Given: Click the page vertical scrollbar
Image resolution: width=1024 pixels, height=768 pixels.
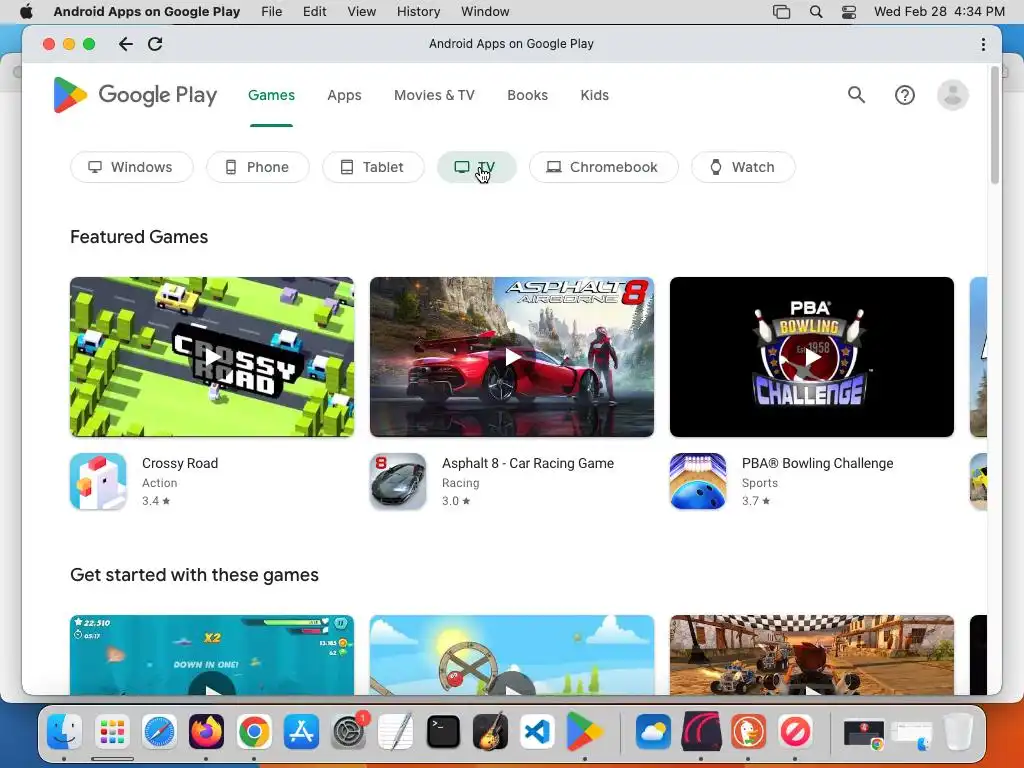Looking at the screenshot, I should 995,125.
